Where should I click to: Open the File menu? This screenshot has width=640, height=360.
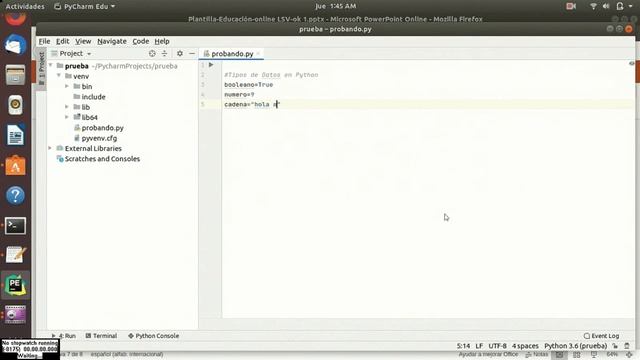click(44, 41)
